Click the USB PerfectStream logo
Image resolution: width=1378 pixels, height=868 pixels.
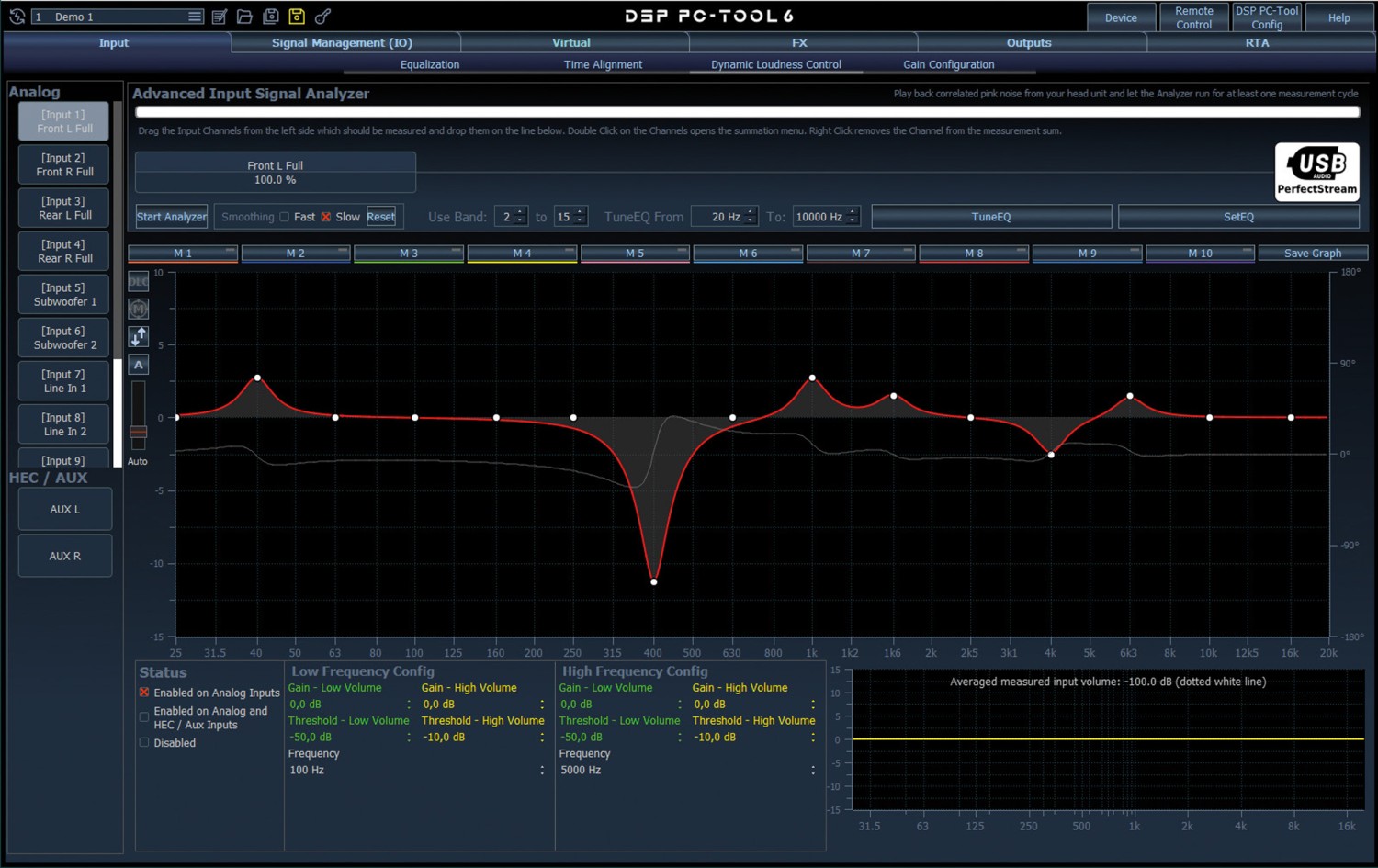click(x=1316, y=172)
